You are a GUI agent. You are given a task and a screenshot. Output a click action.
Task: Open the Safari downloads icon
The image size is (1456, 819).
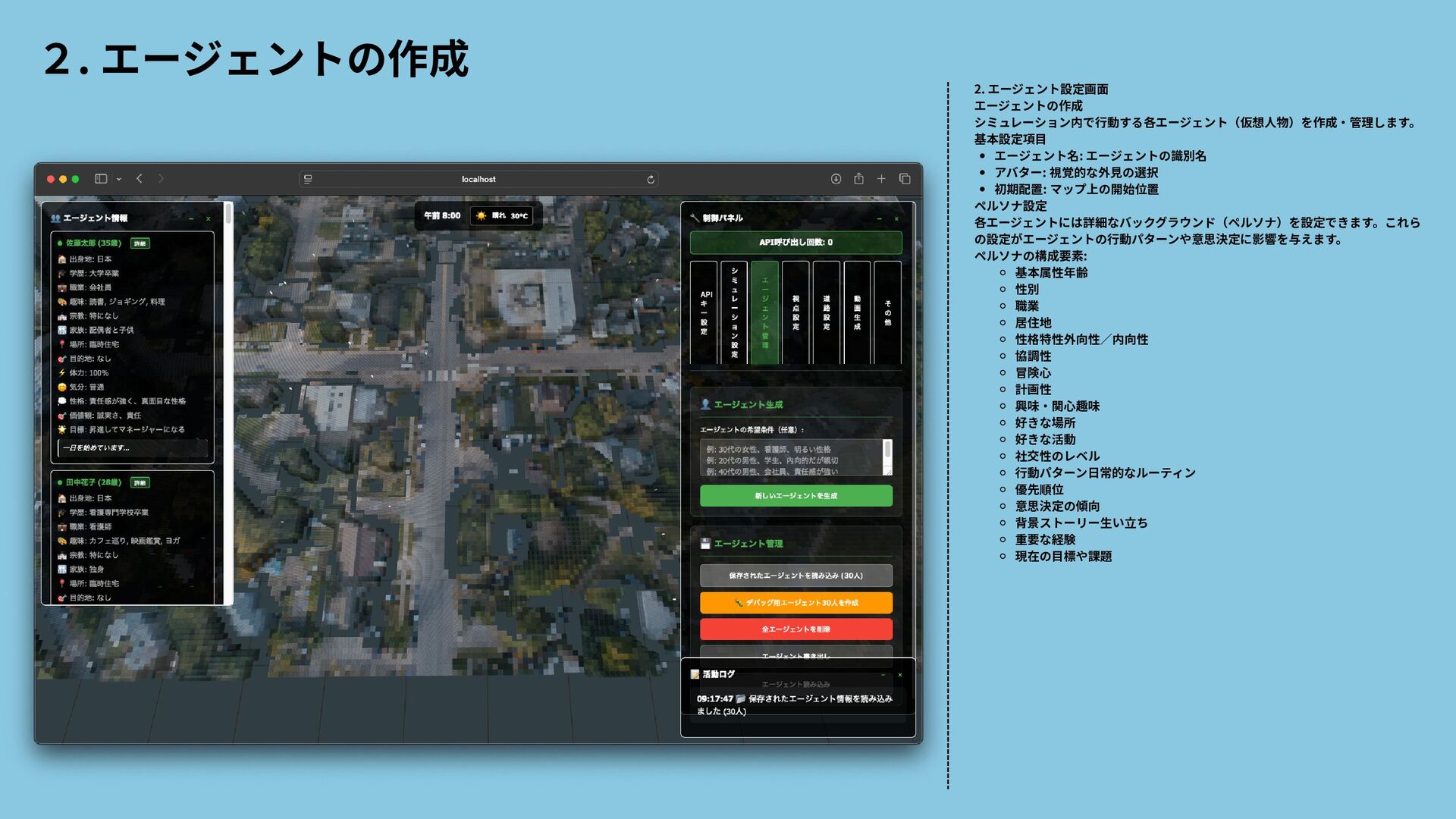(836, 179)
